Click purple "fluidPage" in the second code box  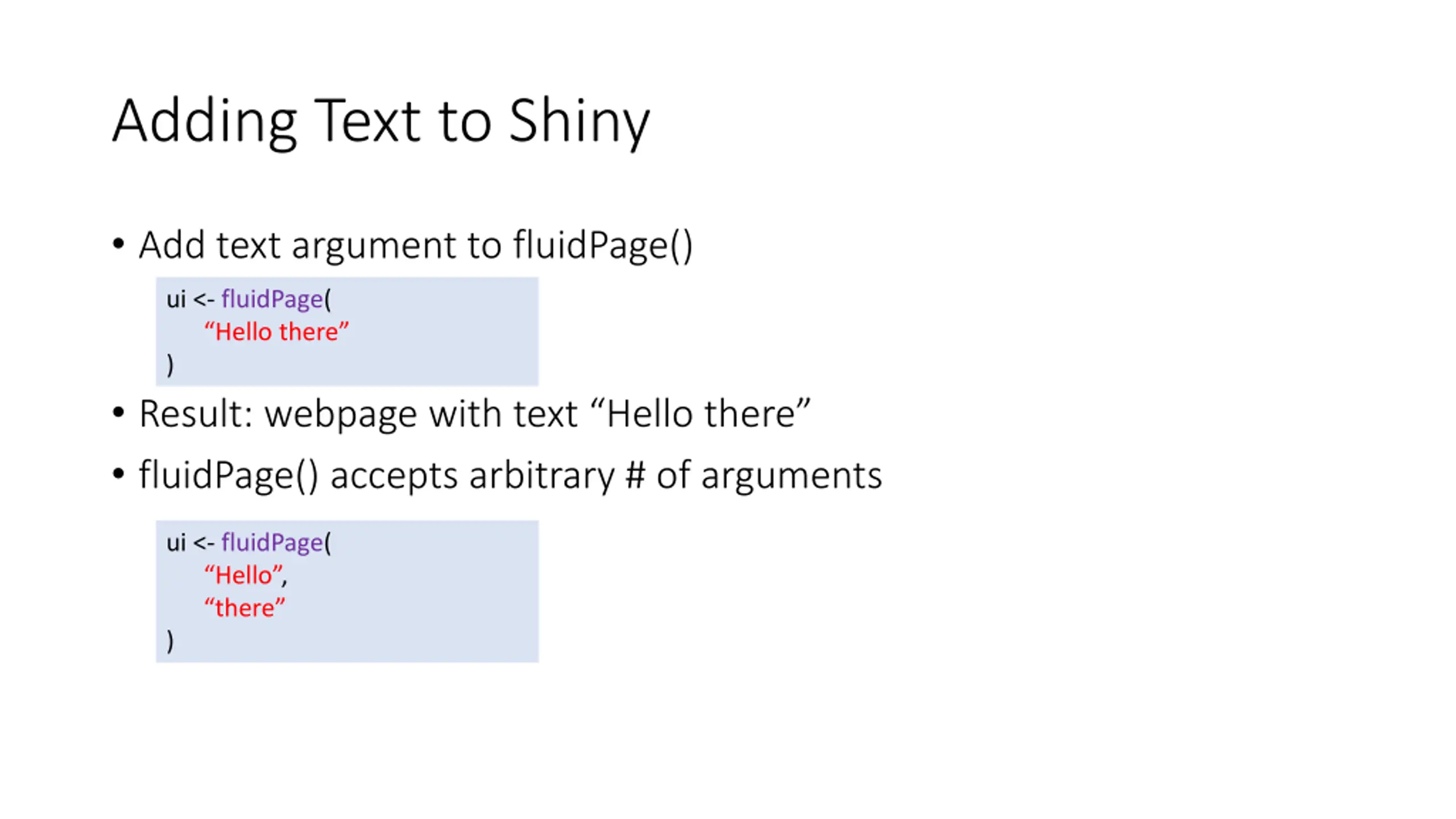pyautogui.click(x=272, y=542)
